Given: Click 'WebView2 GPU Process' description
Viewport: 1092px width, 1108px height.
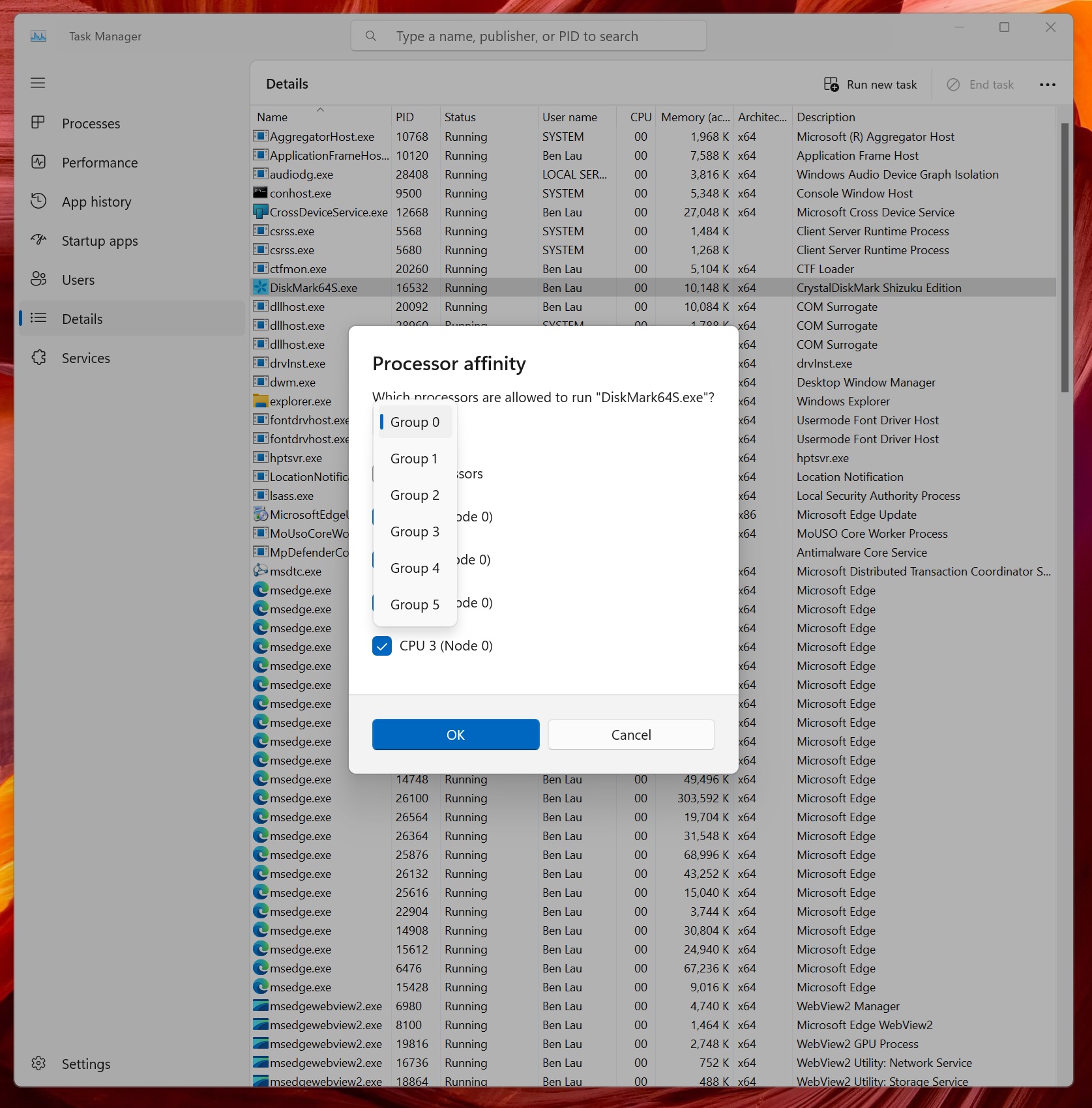Looking at the screenshot, I should [x=857, y=1044].
